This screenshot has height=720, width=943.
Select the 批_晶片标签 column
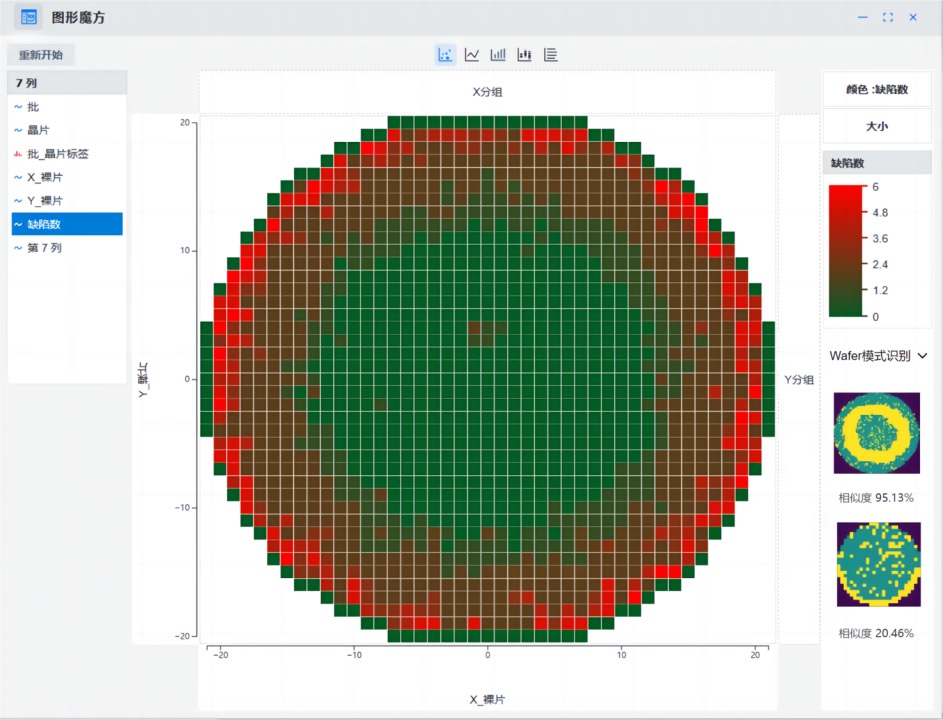tap(67, 153)
